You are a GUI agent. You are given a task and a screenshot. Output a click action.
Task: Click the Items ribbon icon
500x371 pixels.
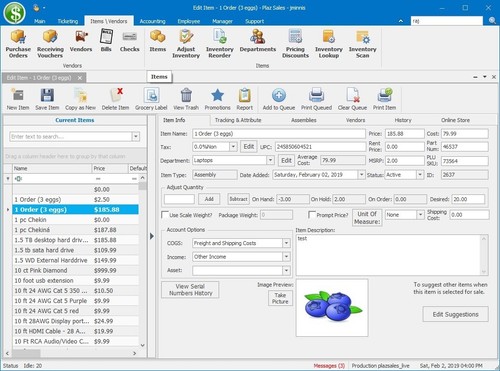(x=157, y=41)
